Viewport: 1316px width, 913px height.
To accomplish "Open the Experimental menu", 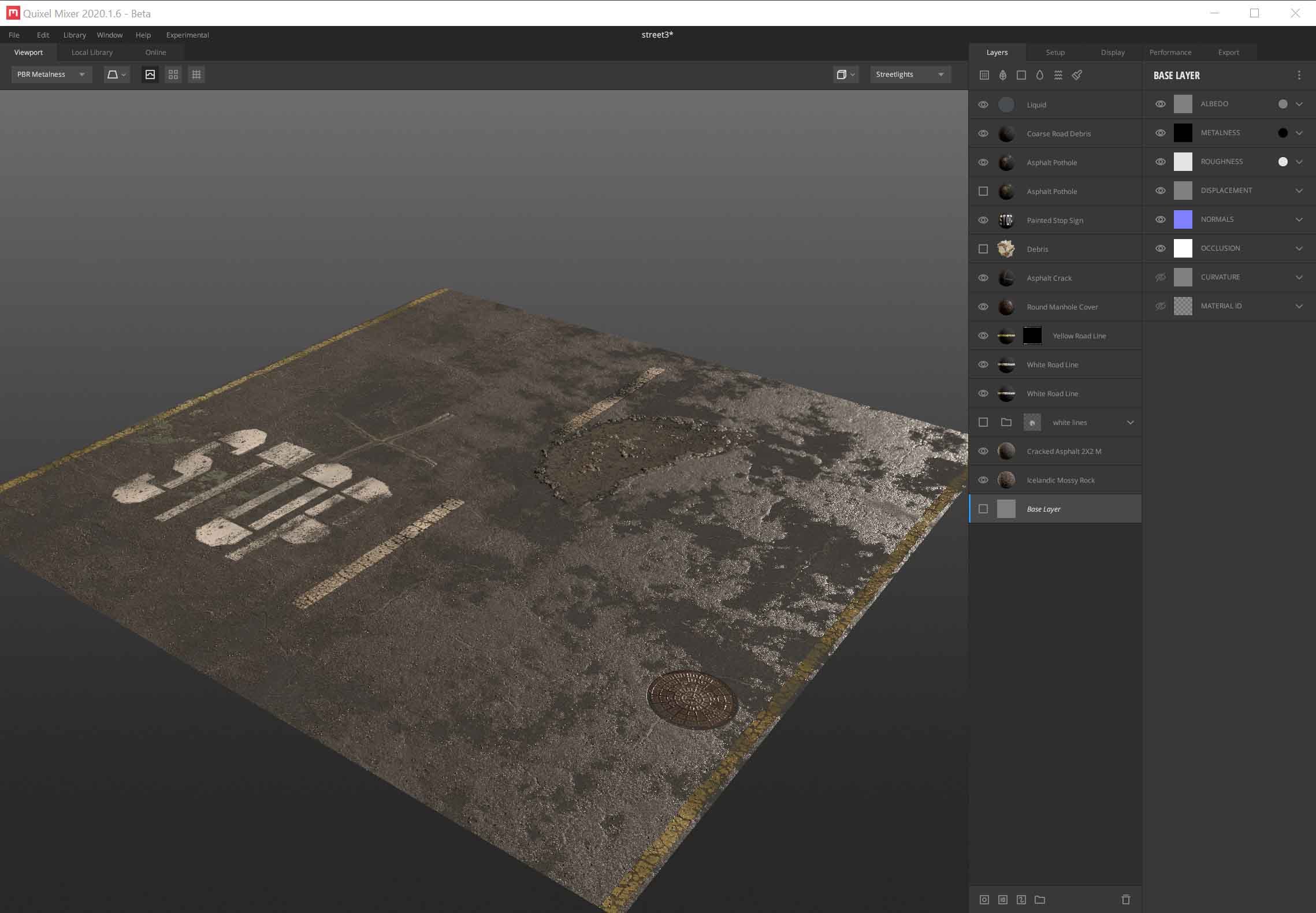I will (x=187, y=35).
